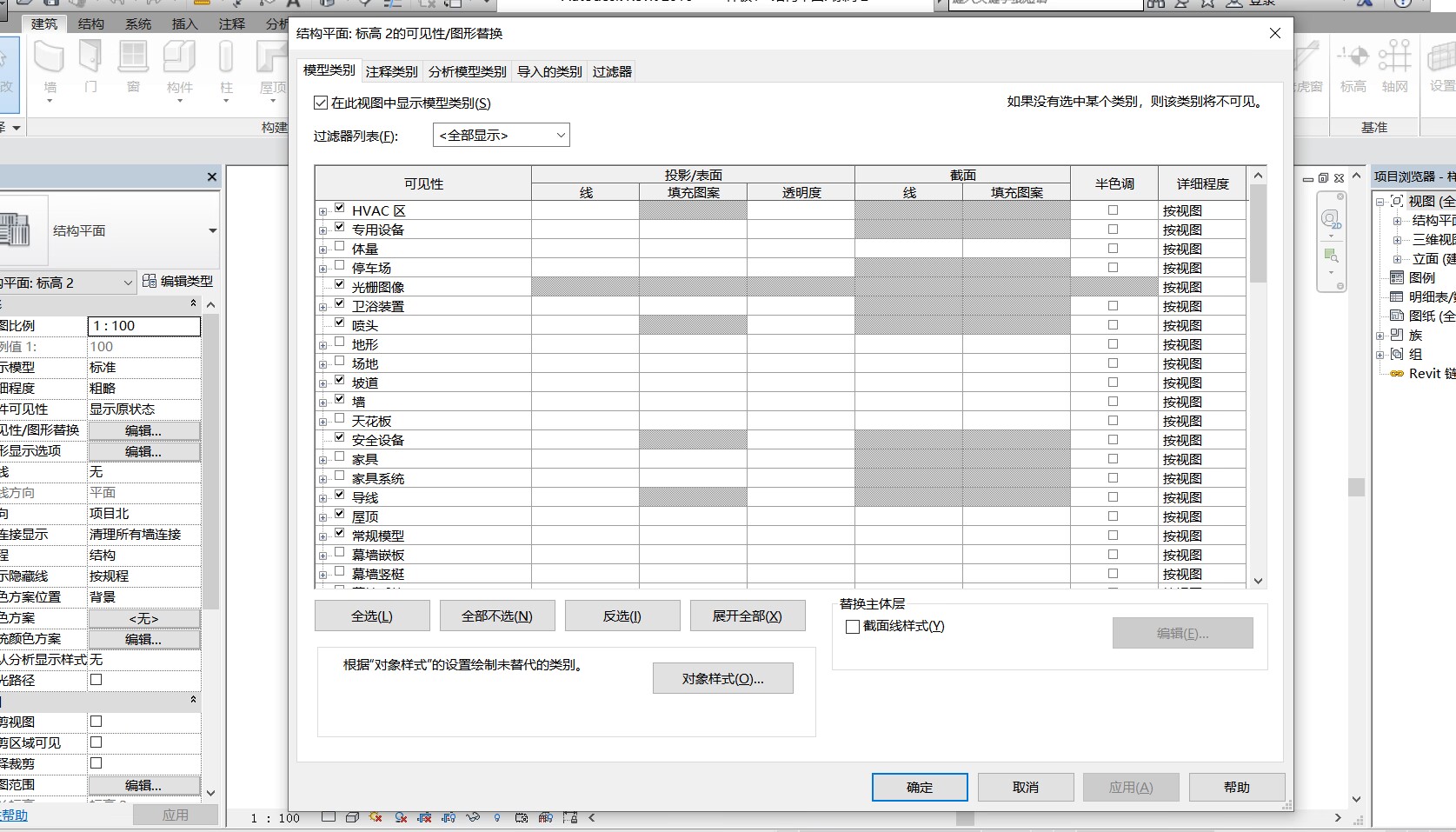Viewport: 1456px width, 832px height.
Task: Check the 体量 category visibility checkbox
Action: point(340,248)
